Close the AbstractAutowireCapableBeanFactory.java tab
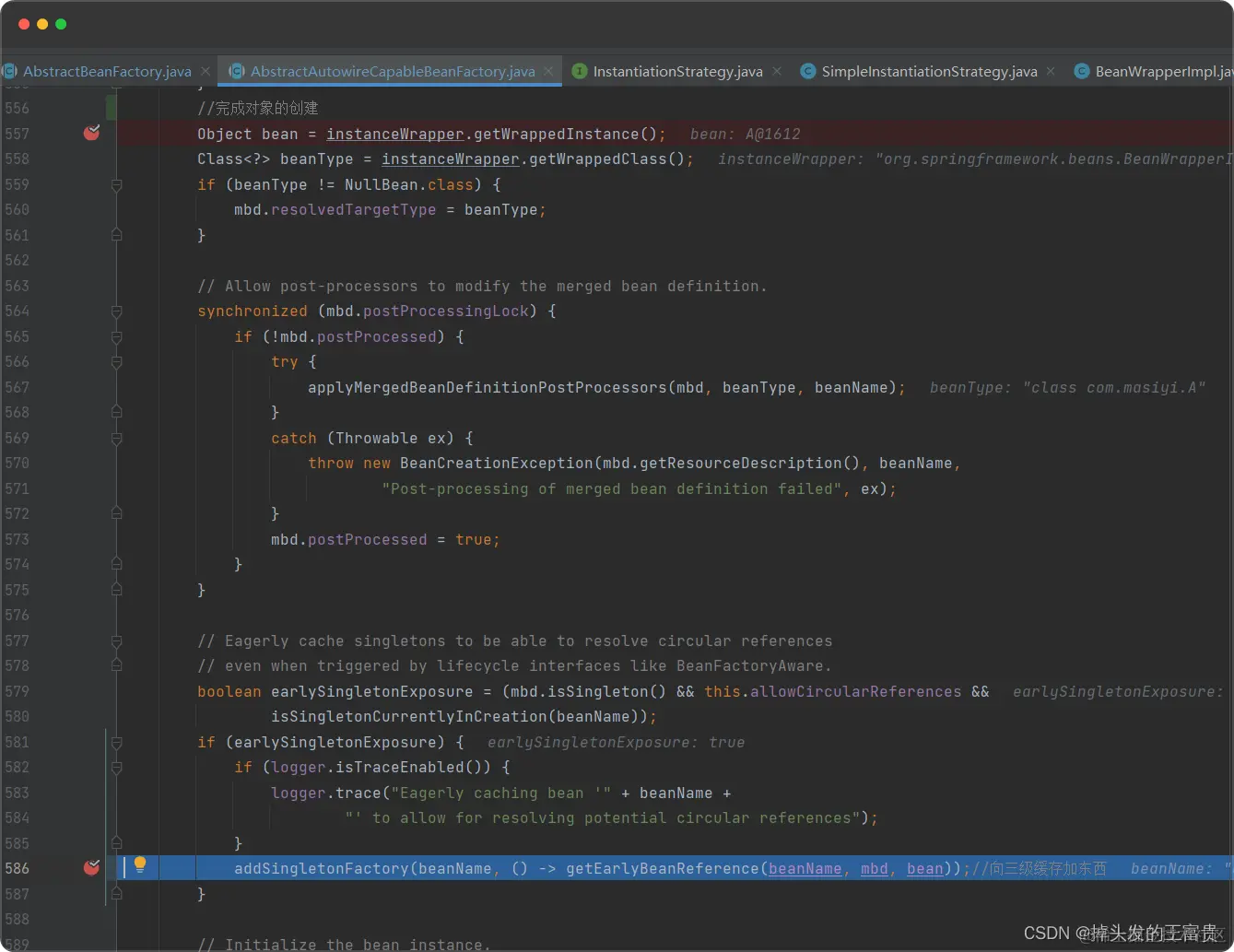 (x=549, y=71)
